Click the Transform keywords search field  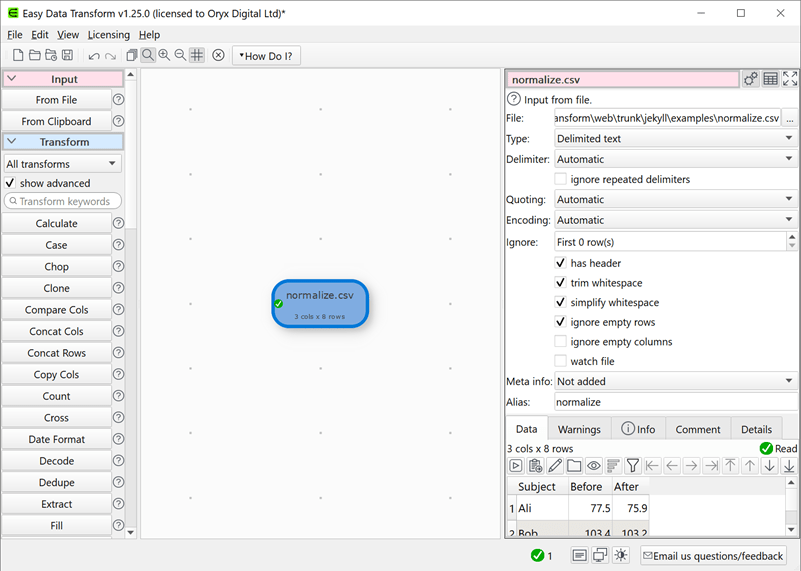63,201
